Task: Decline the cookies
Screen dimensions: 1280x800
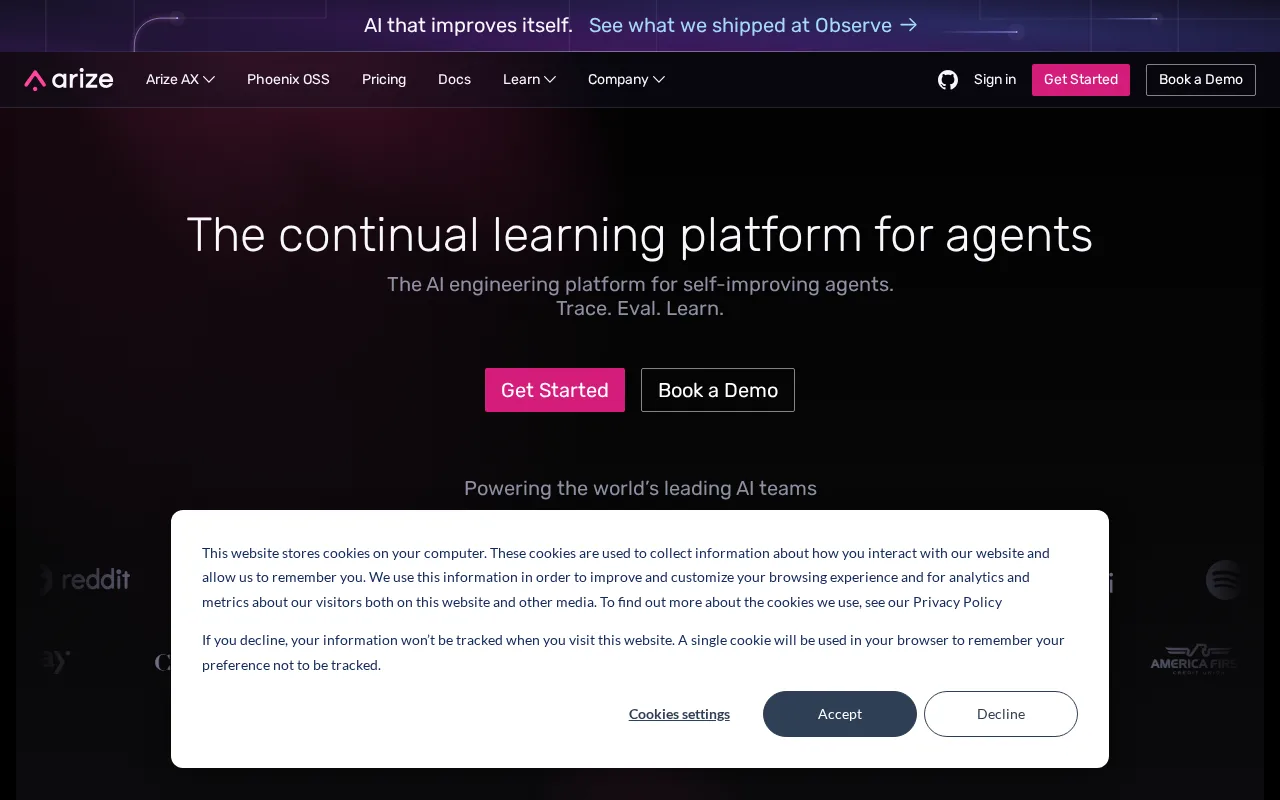Action: (1001, 714)
